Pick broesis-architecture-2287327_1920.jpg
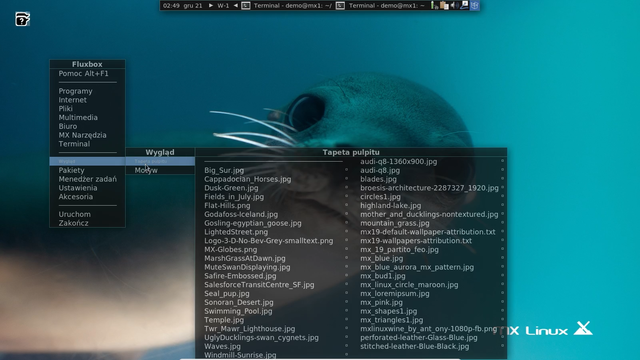The image size is (640, 360). [429, 188]
